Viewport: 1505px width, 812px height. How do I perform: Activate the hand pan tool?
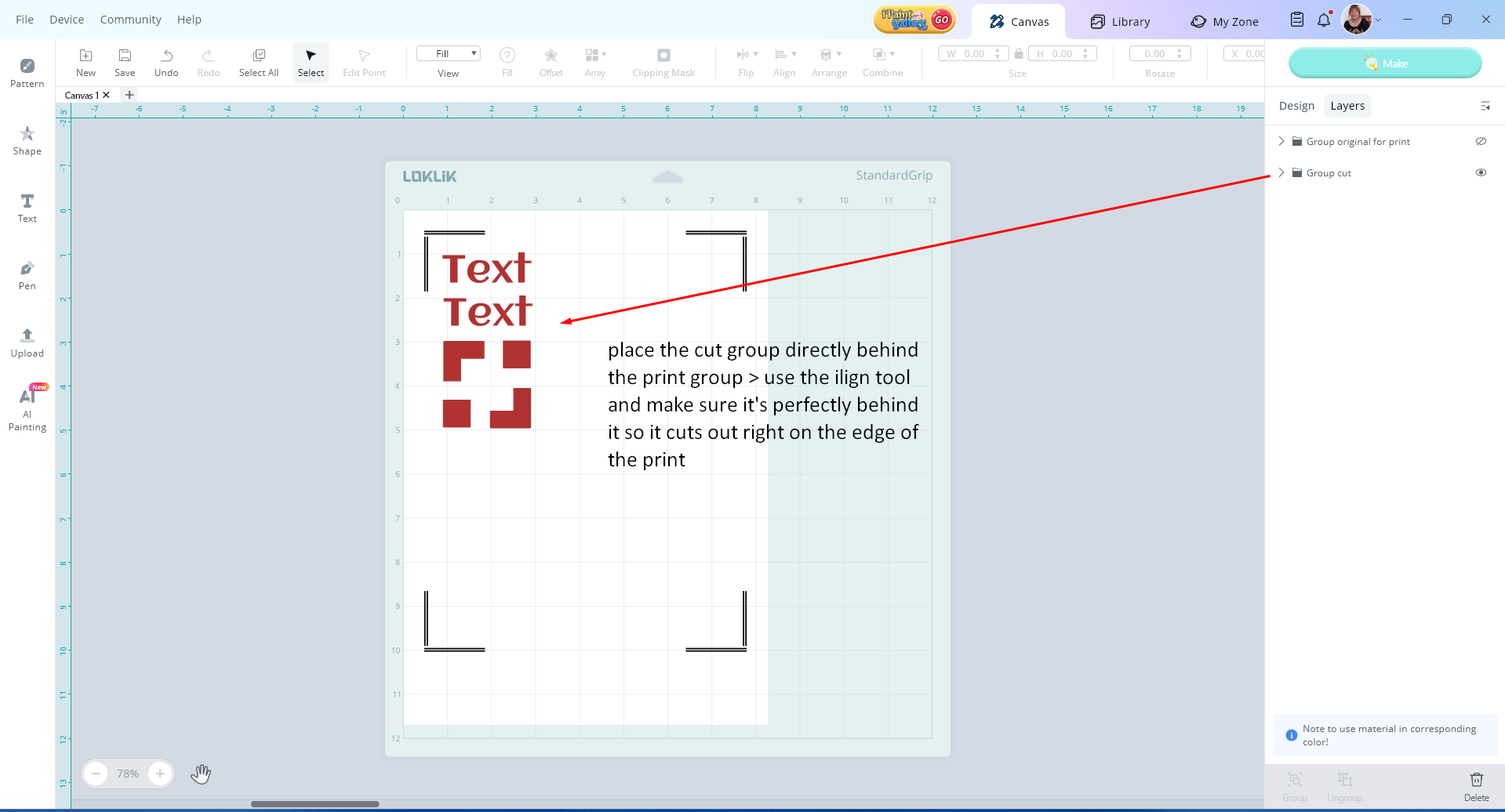pos(201,774)
